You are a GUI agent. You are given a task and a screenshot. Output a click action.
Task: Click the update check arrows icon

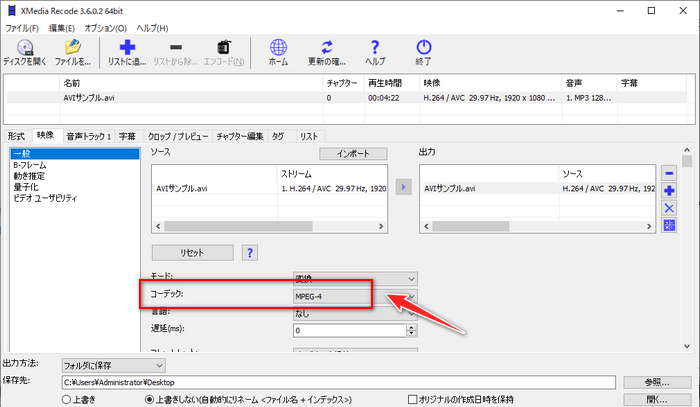[327, 46]
